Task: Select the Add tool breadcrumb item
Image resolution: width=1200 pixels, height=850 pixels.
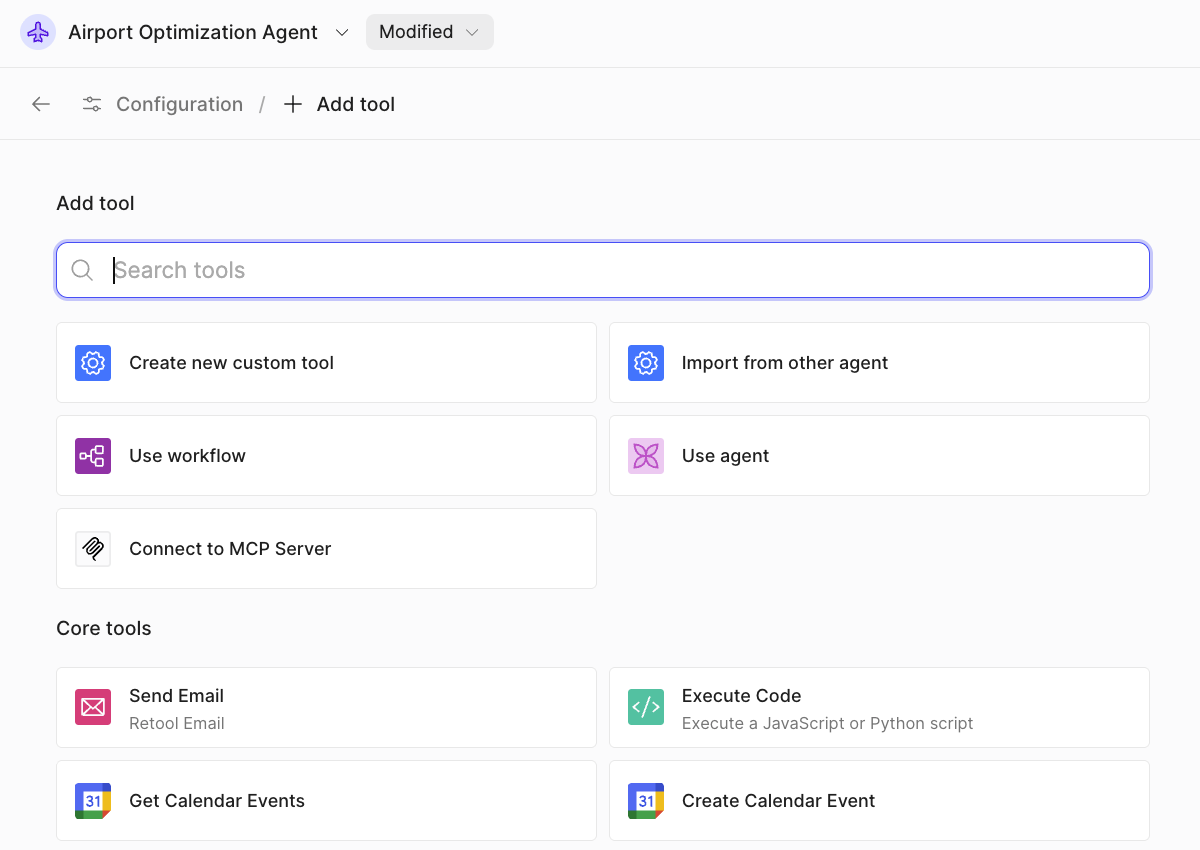Action: [356, 103]
